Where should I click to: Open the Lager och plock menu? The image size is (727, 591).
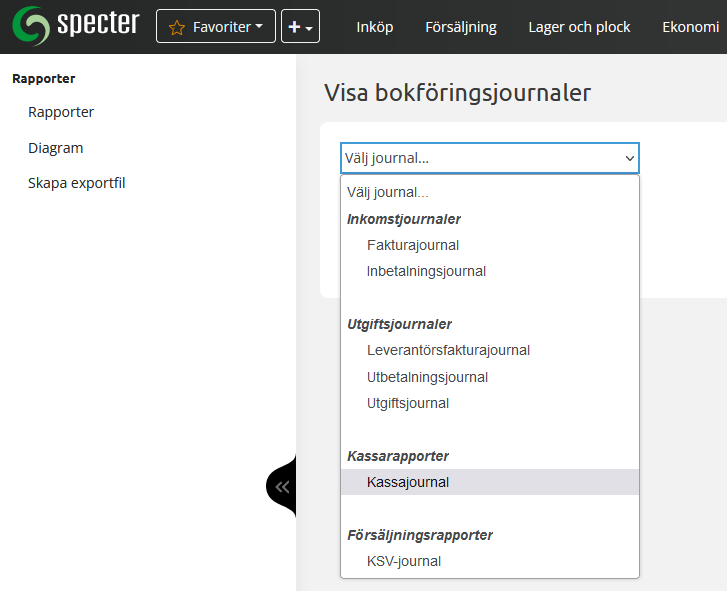579,27
